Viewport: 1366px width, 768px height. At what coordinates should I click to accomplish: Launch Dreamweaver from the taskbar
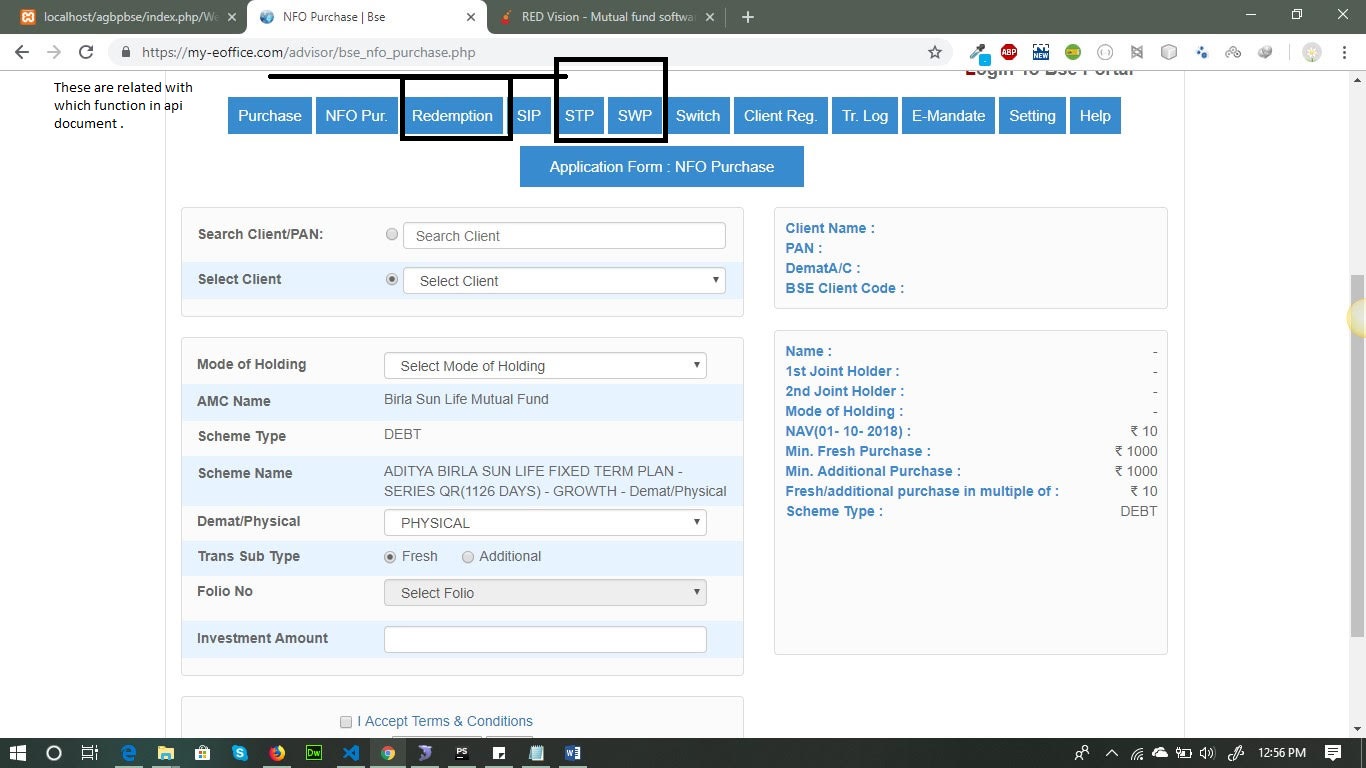coord(314,753)
